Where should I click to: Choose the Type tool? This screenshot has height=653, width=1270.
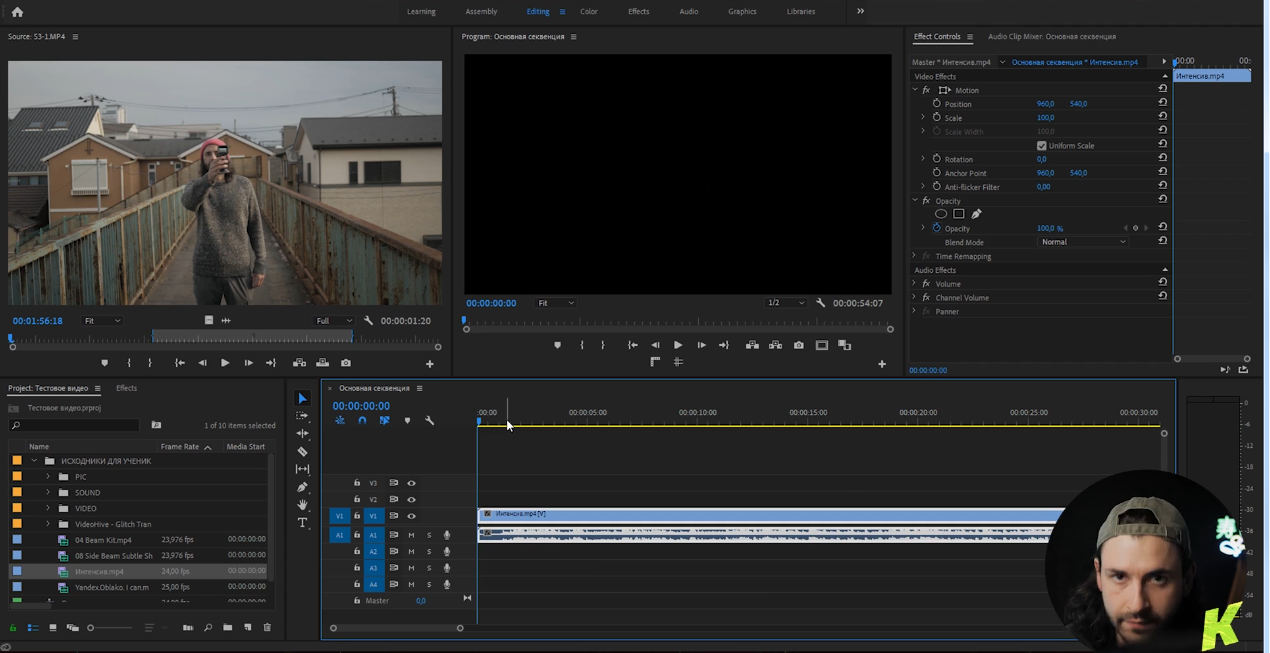click(x=303, y=522)
